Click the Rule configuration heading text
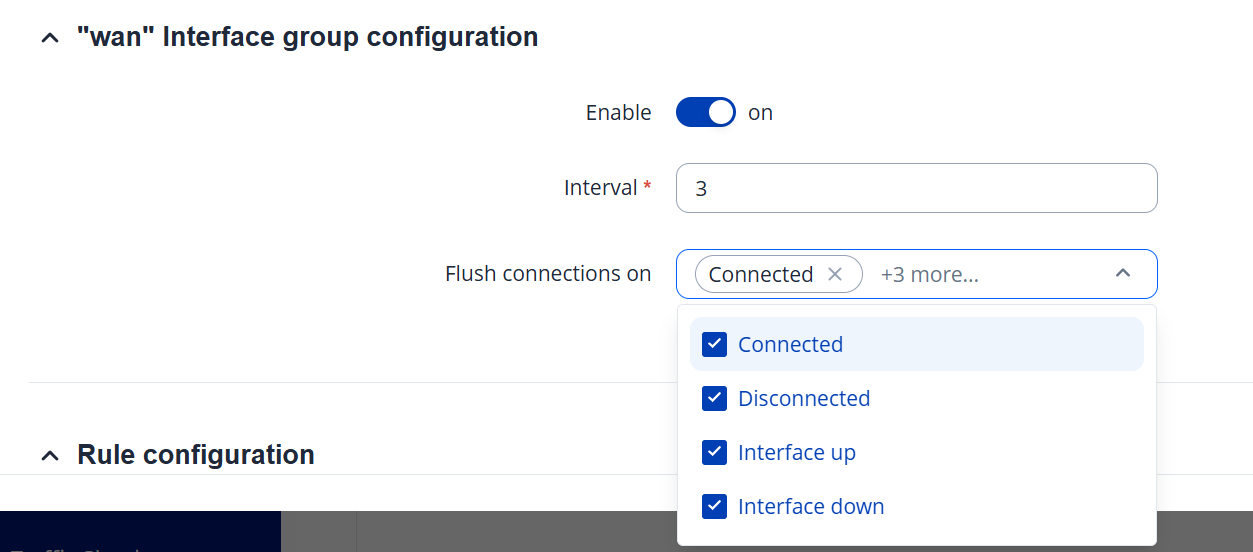This screenshot has height=552, width=1253. tap(195, 455)
